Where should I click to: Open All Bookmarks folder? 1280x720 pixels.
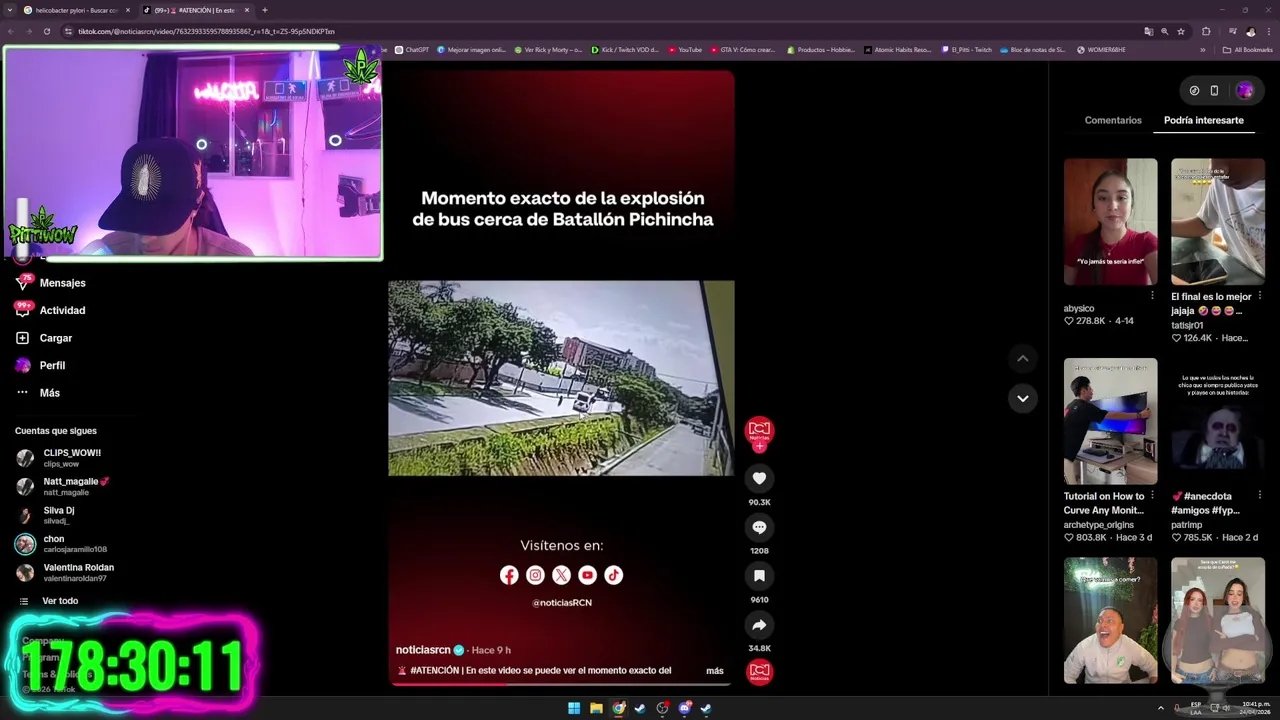pos(1248,49)
